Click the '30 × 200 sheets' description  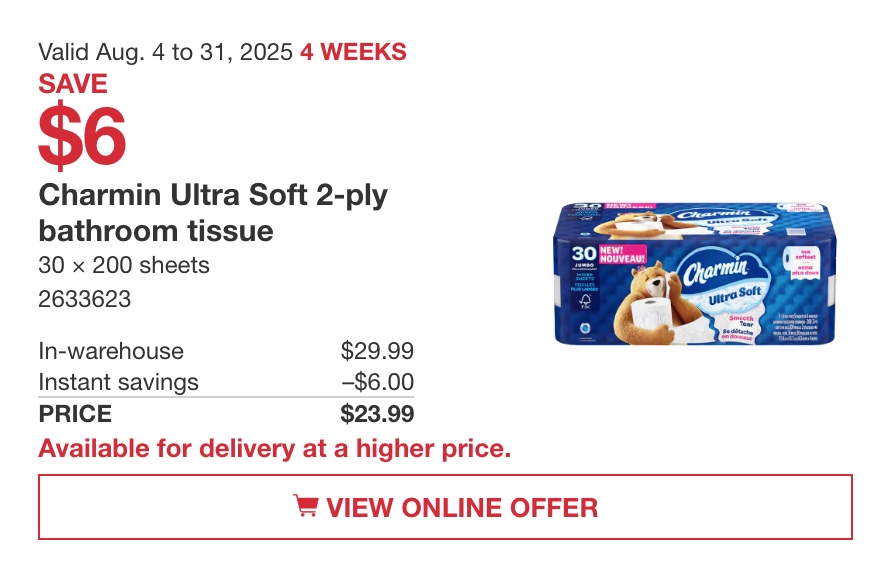click(x=124, y=265)
